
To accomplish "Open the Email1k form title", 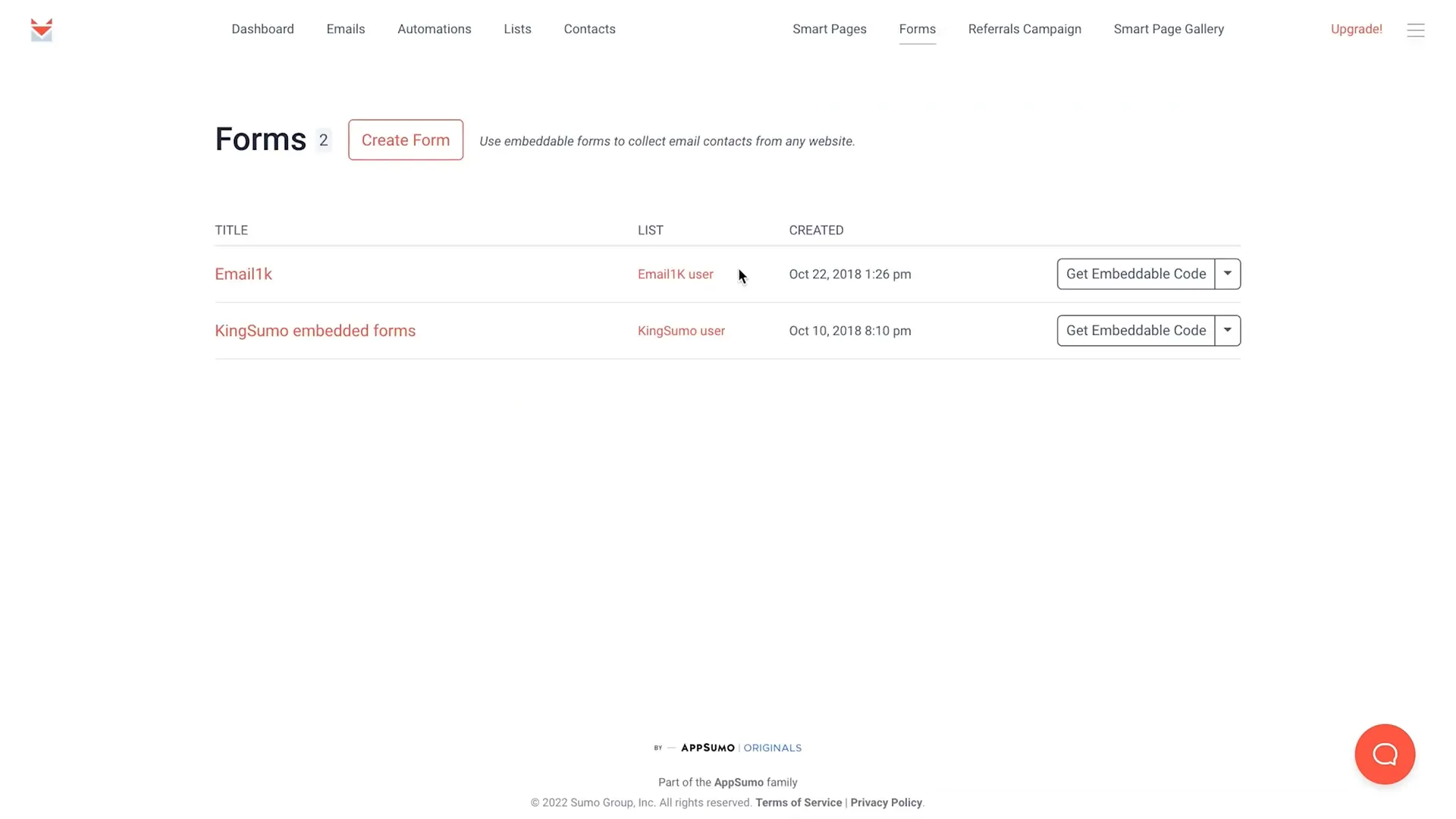I will (x=243, y=274).
